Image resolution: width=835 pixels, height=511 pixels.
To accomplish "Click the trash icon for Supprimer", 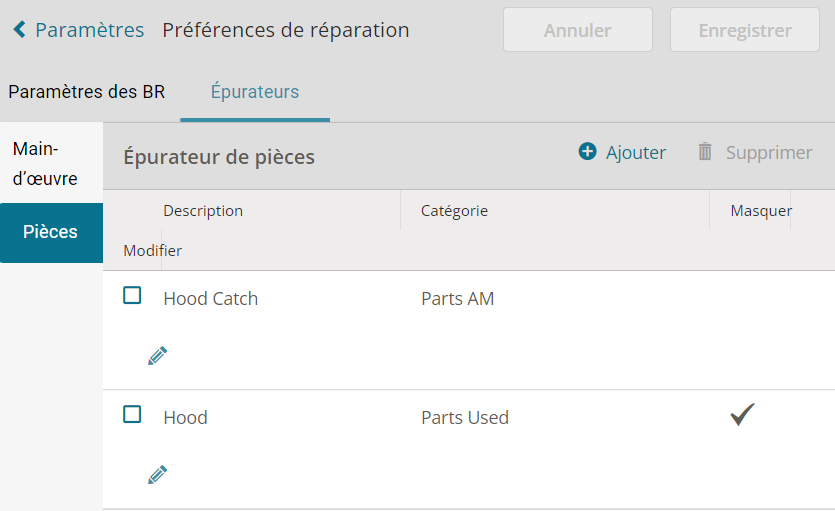I will coord(705,152).
